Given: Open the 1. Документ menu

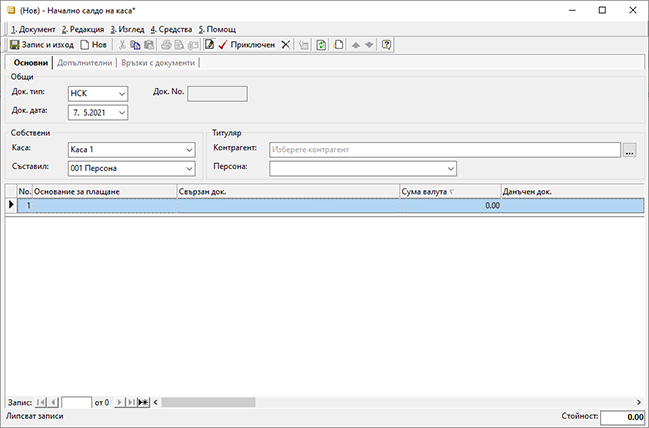Looking at the screenshot, I should click(x=33, y=29).
